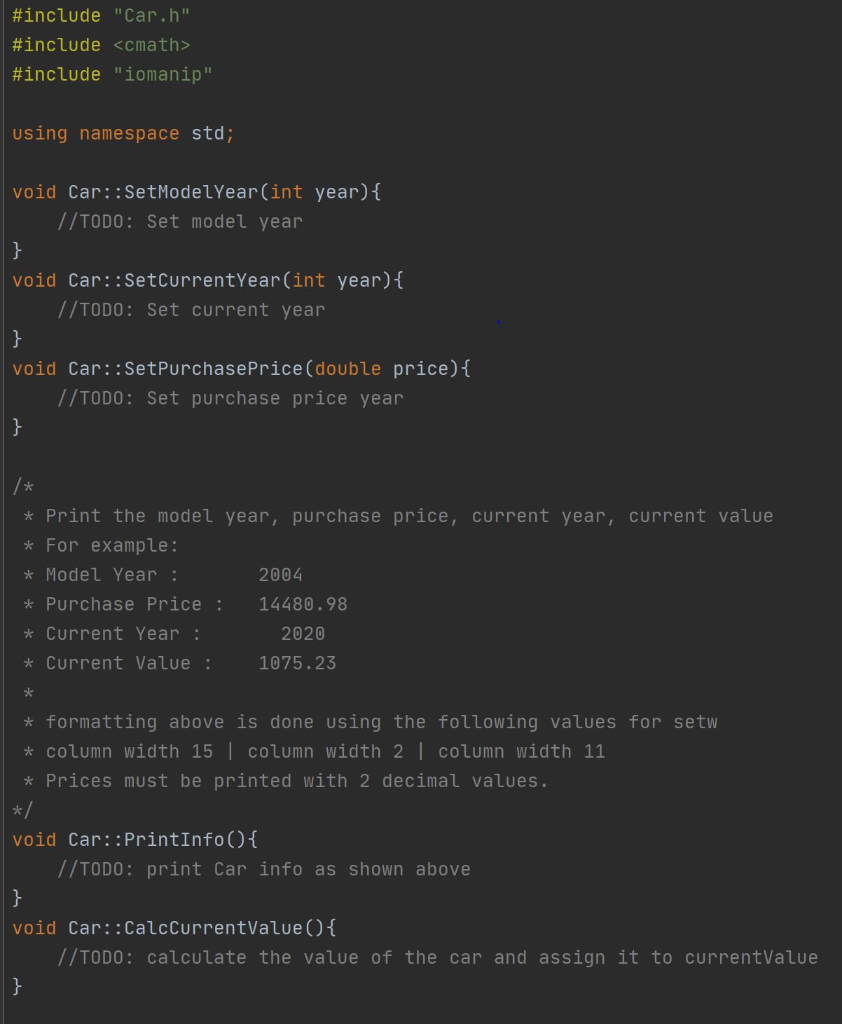Click the SetModelYear function name
This screenshot has width=842, height=1024.
pyautogui.click(x=191, y=192)
